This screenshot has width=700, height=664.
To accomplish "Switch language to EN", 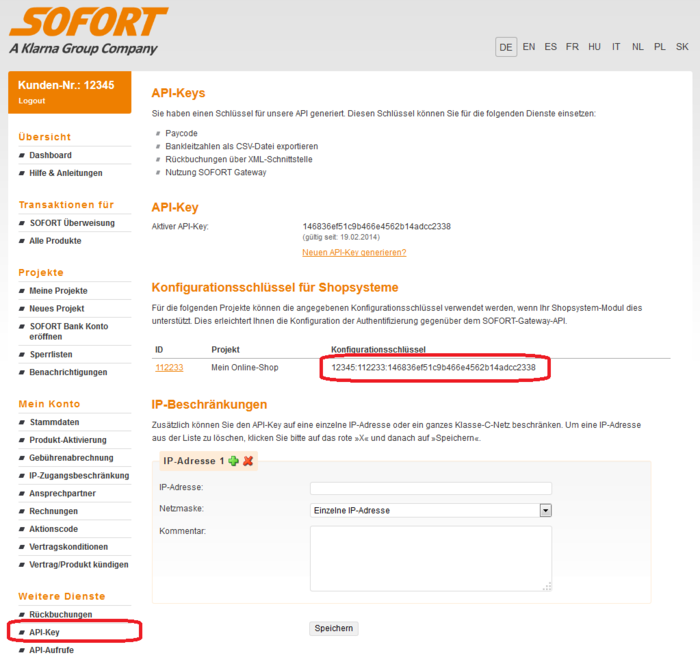I will coord(529,47).
